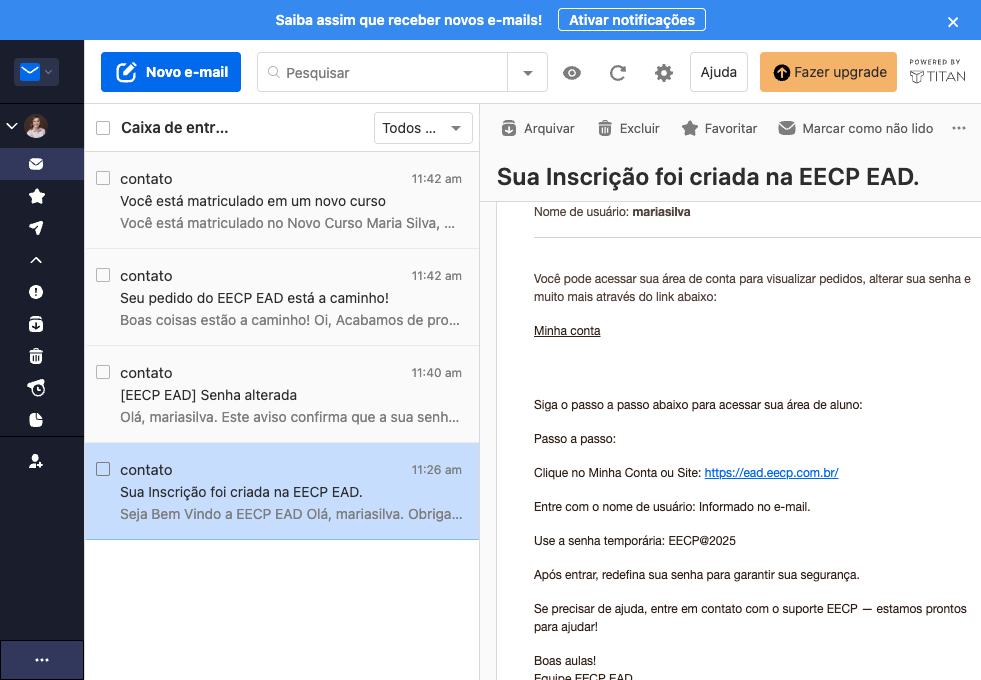Viewport: 981px width, 680px height.
Task: Select list row 'Sua Inscrição foi criada na EECP EAD.'
Action: click(282, 491)
